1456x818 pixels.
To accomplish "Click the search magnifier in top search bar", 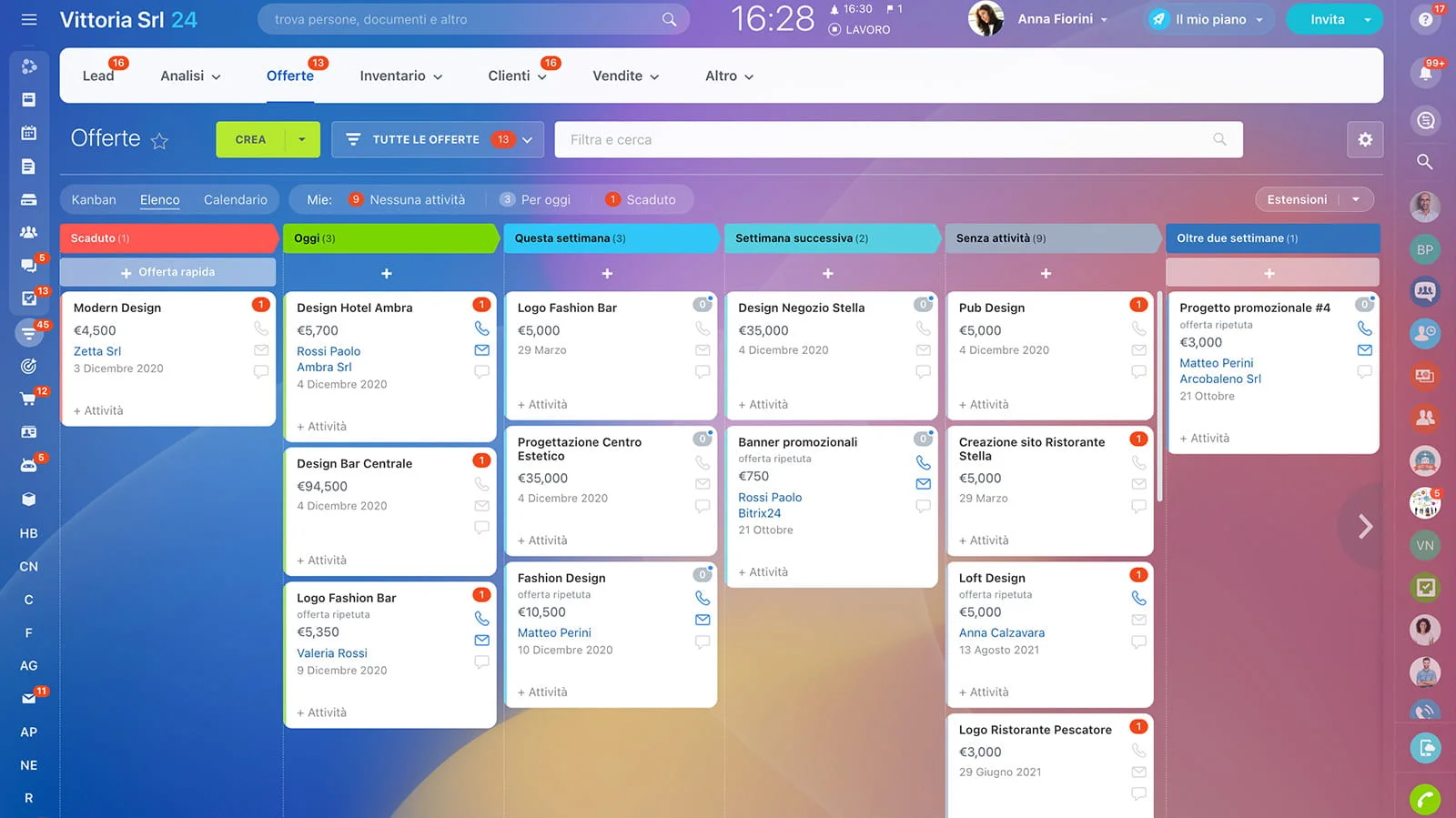I will coord(669,19).
